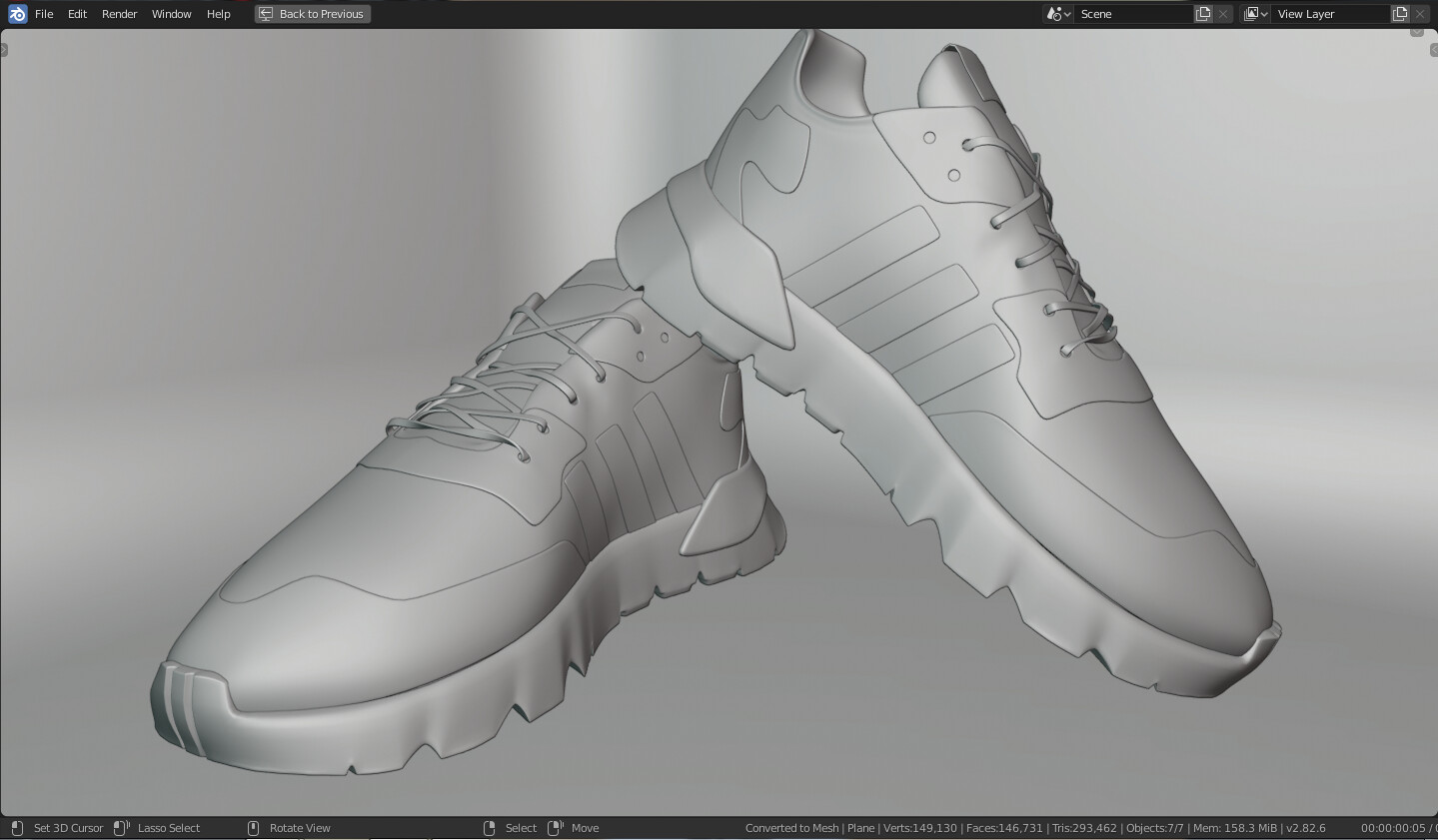Click the View Layer name field

coord(1331,14)
